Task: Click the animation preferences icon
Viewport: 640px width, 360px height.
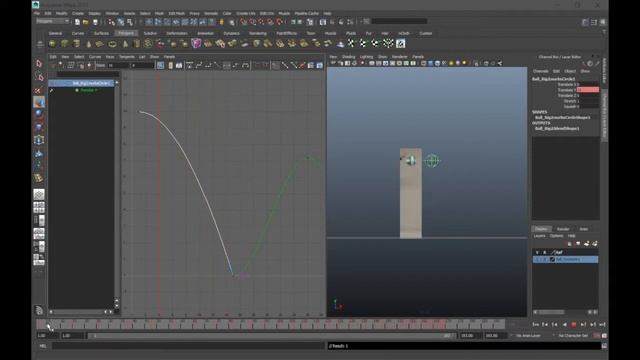Action: tap(604, 336)
